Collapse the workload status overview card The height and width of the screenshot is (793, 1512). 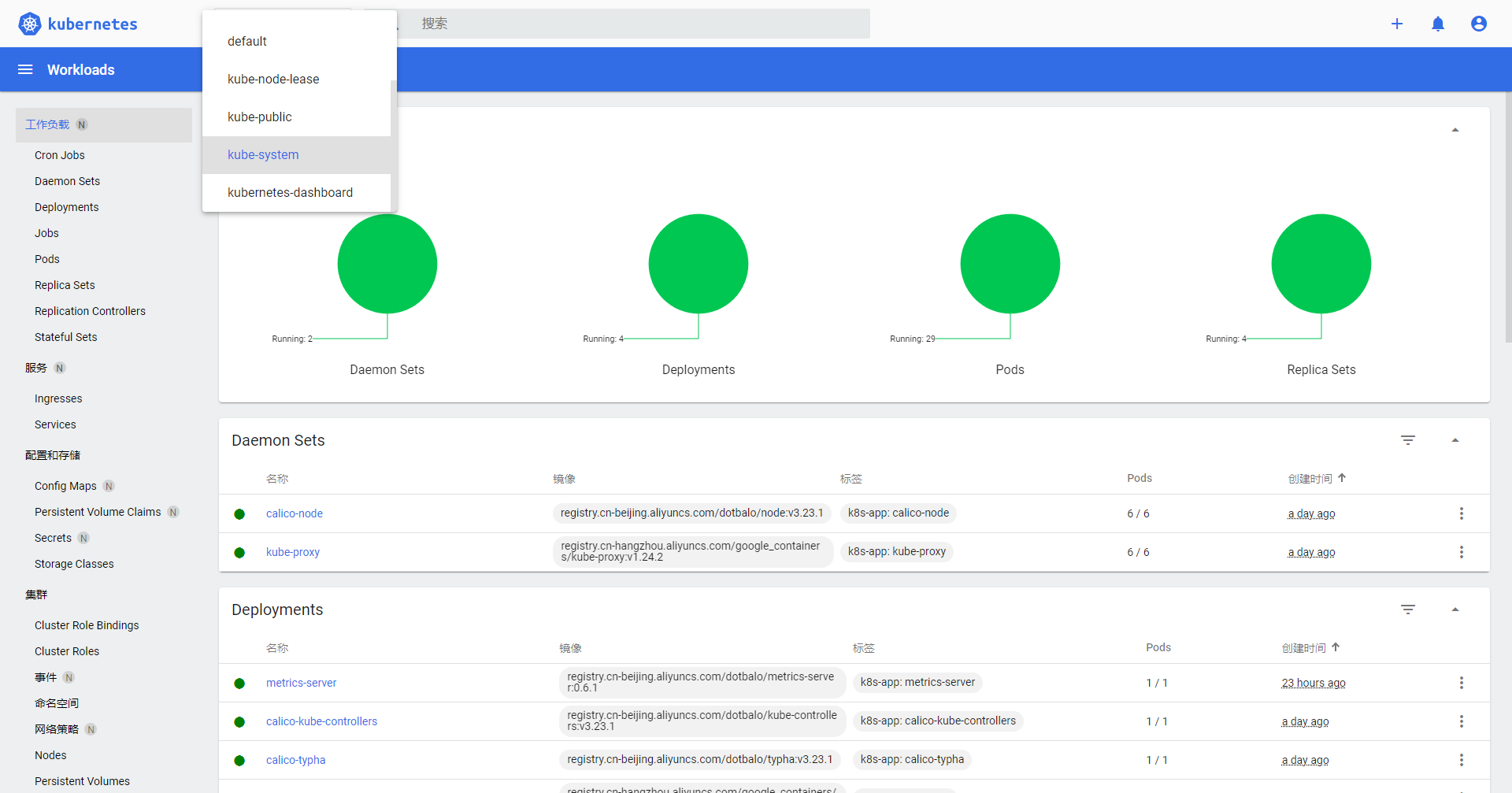tap(1455, 130)
